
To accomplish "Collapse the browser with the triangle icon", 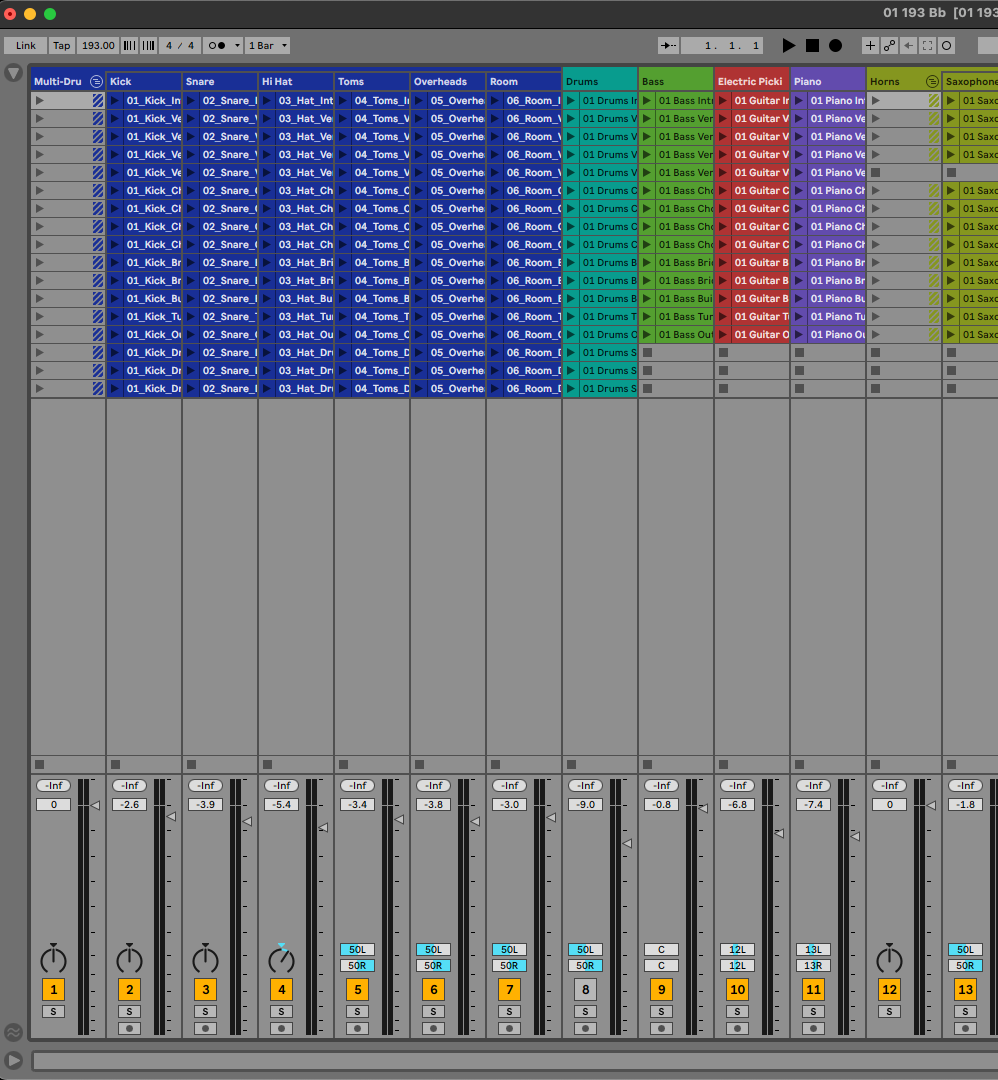I will [13, 72].
